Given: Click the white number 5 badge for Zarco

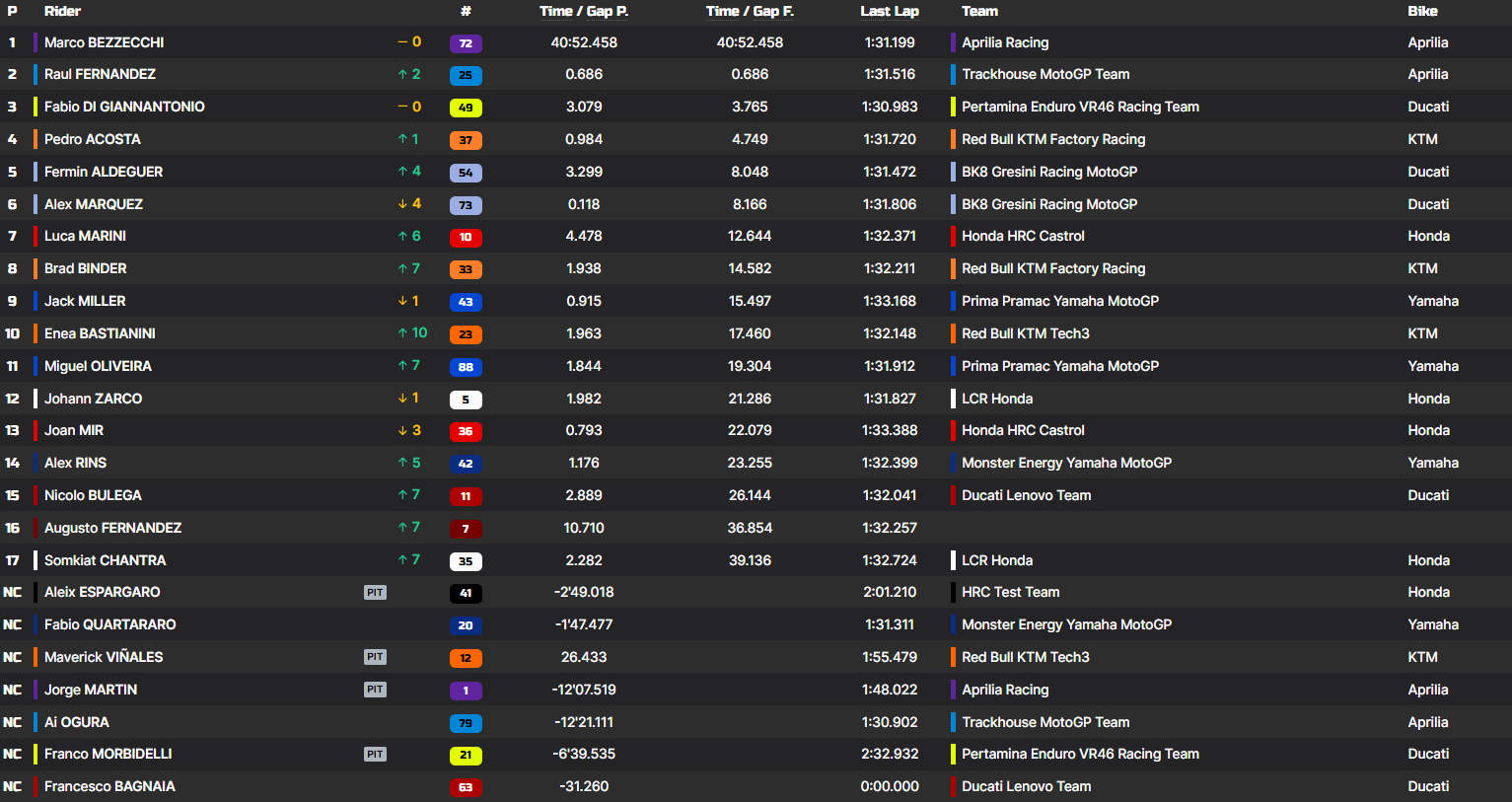Looking at the screenshot, I should tap(466, 400).
